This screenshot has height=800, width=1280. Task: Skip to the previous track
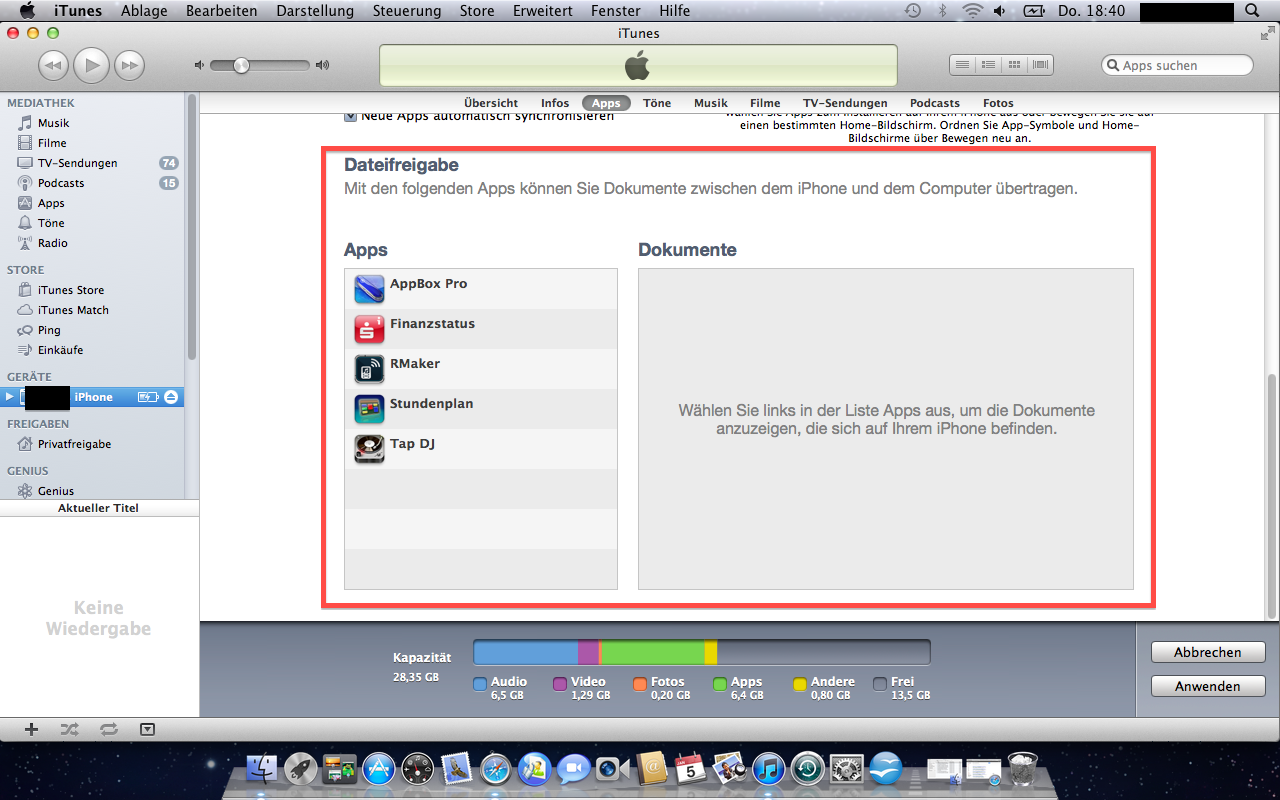point(53,65)
